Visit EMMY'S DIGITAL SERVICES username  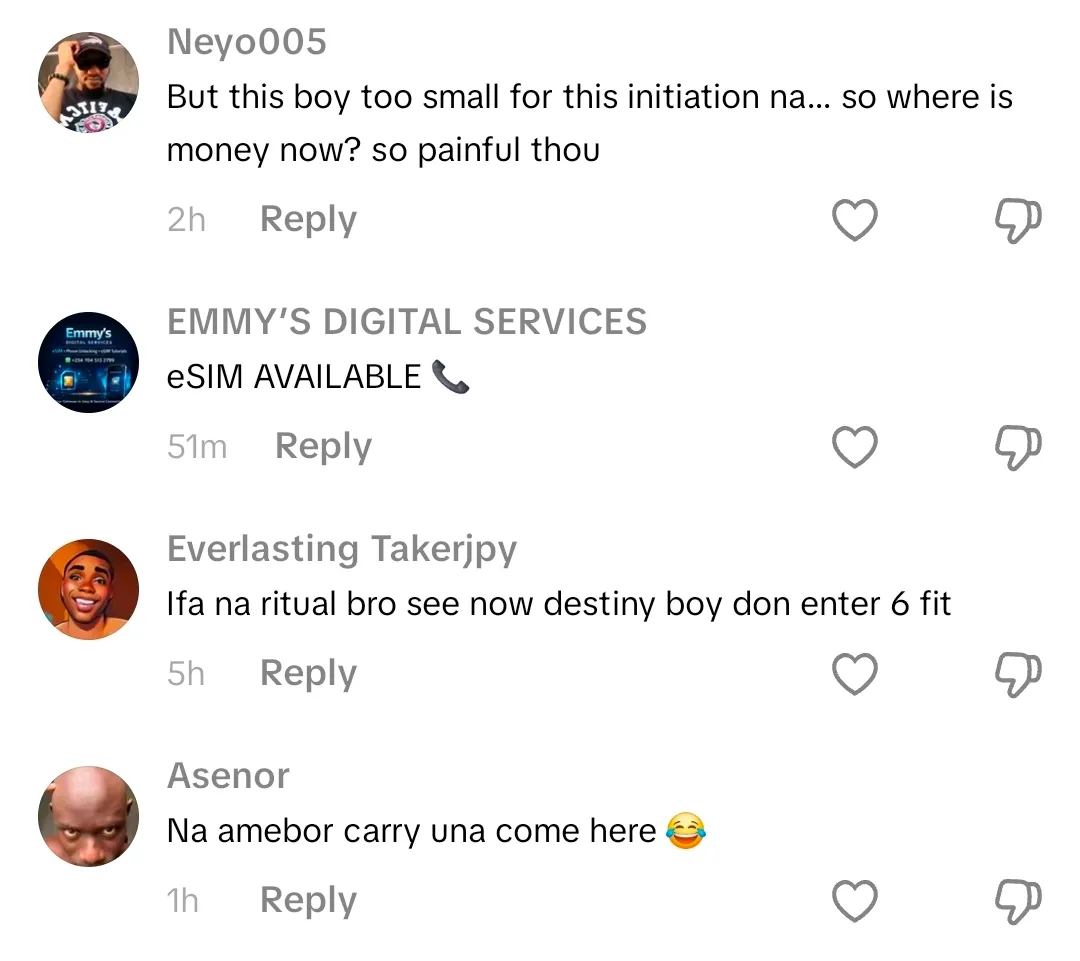(x=407, y=322)
